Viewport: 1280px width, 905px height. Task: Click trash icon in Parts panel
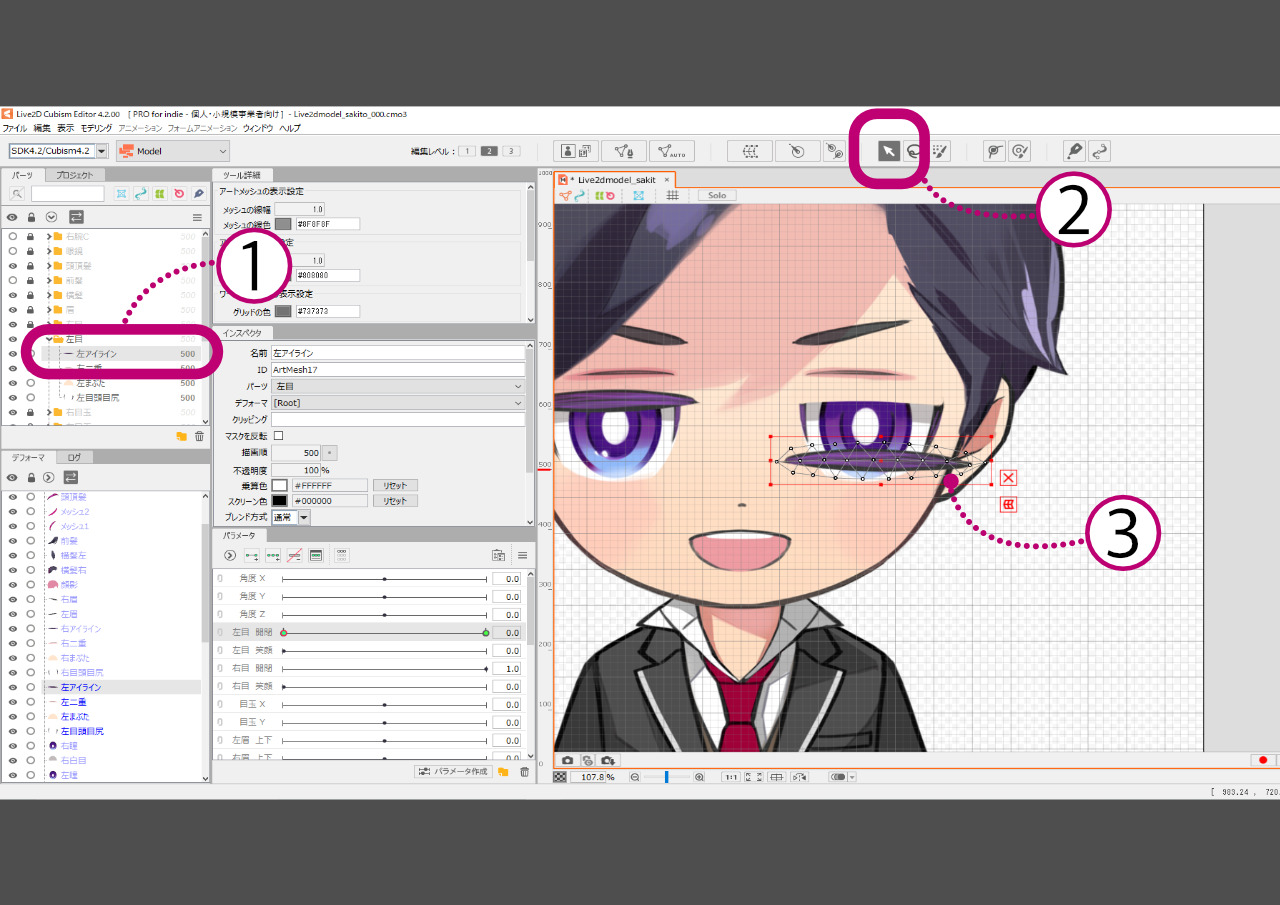click(199, 436)
